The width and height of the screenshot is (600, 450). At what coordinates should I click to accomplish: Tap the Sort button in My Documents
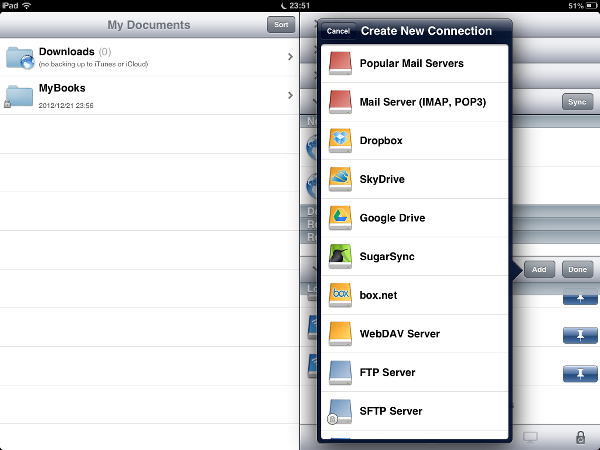click(x=281, y=24)
